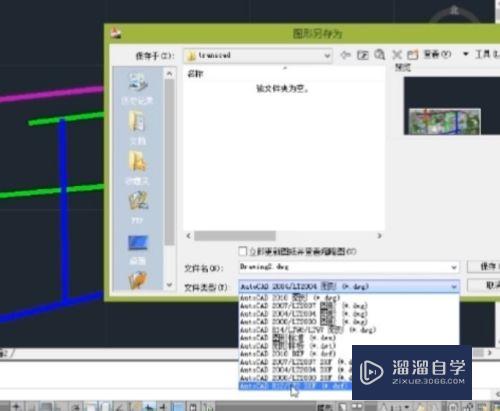Open the Favorites folder shortcut in the sidebar
Viewport: 500px width, 411px height.
coord(137,167)
